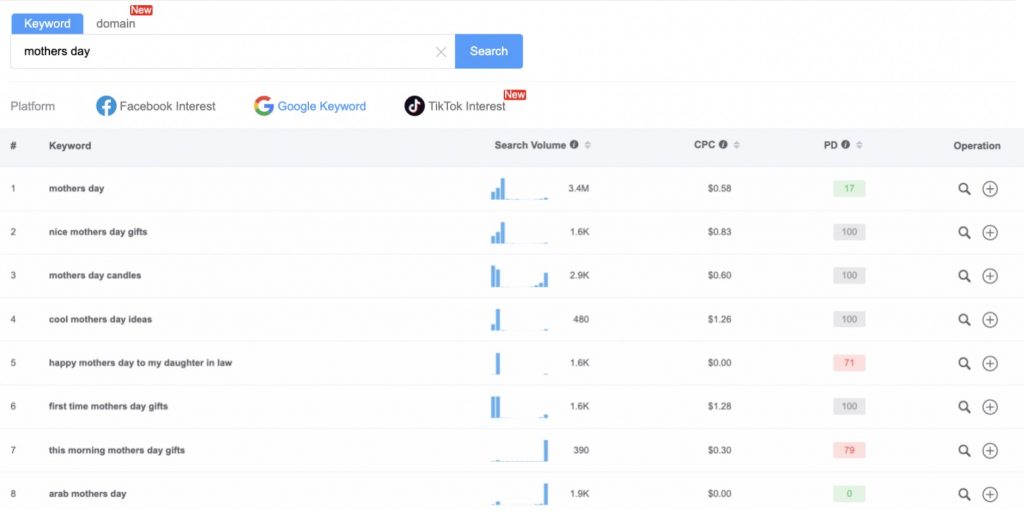The height and width of the screenshot is (513, 1024).
Task: Click PD badge 71 for daughter in law row
Action: (849, 363)
